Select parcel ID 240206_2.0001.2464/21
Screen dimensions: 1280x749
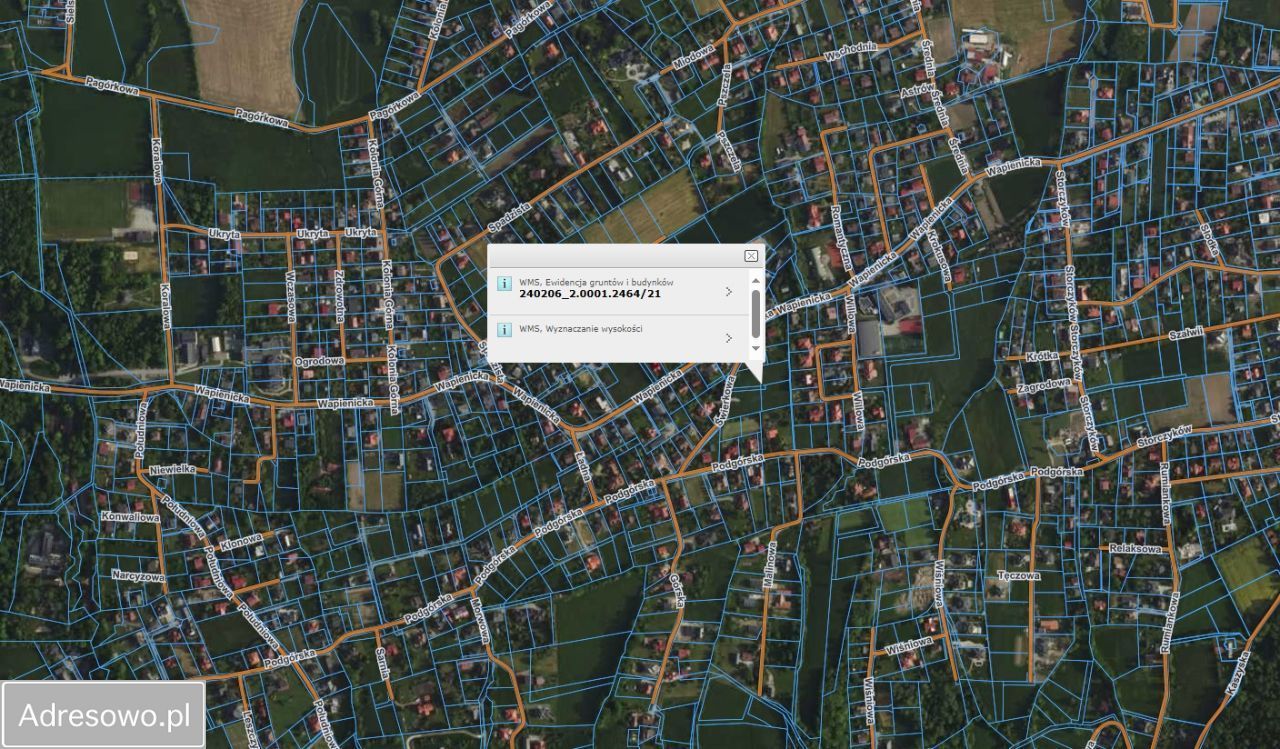tap(590, 295)
